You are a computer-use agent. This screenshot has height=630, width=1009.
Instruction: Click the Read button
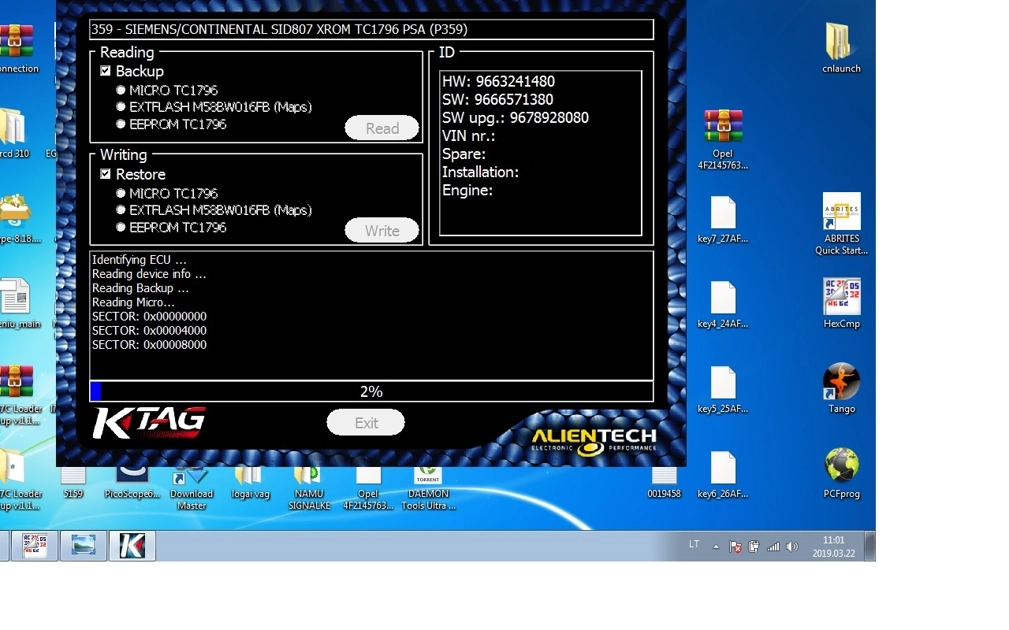(382, 128)
